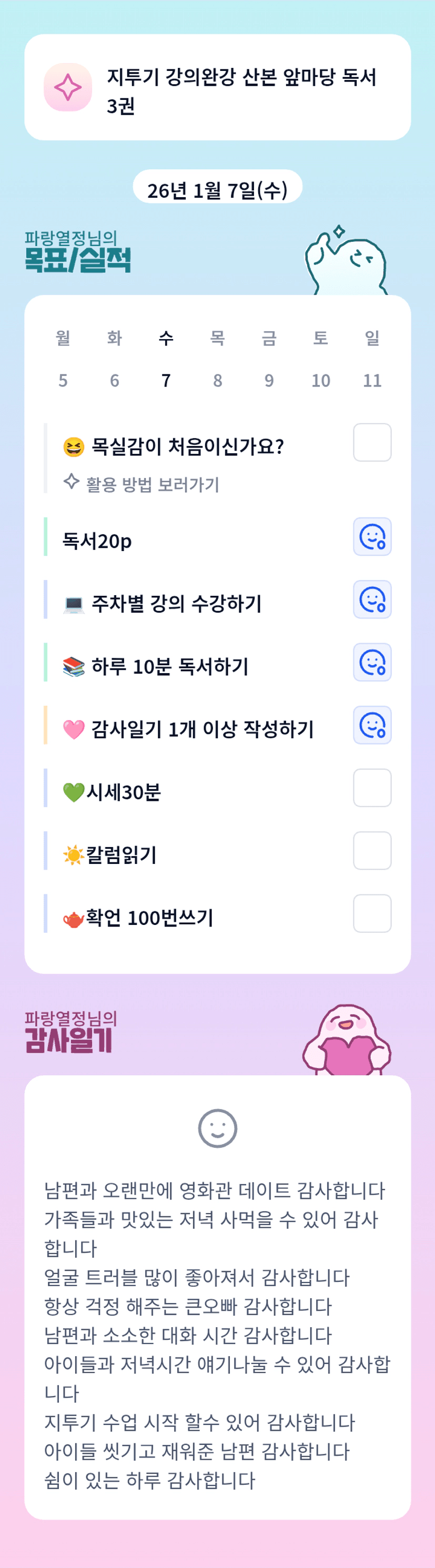Select Thursday the 8th in the week calendar
Screen dimensions: 435x1568
218,381
